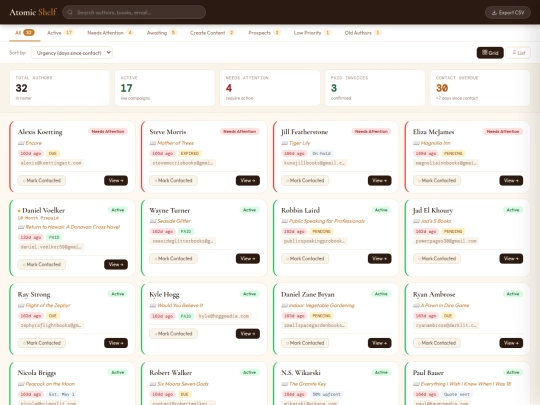Viewport: 540px width, 405px height.
Task: Select the Active tab
Action: pos(60,33)
